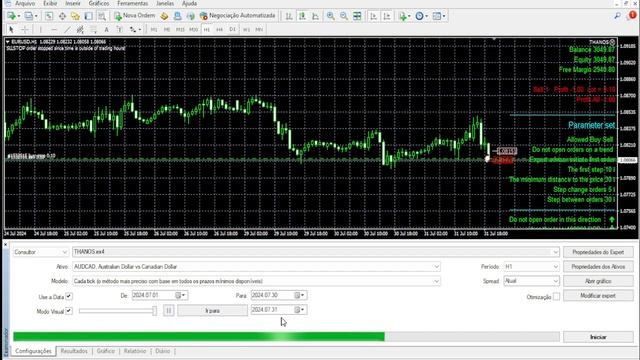640x360 pixels.
Task: Switch chart to line chart icon
Action: 315,16
